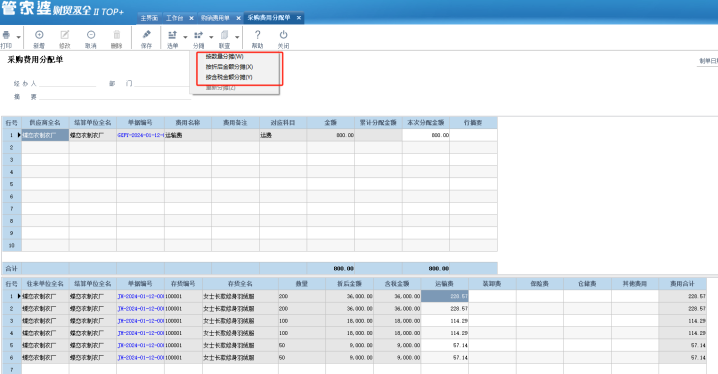Select the highlighted supplier cell in upper row 1
Image resolution: width=718 pixels, height=374 pixels.
pyautogui.click(x=45, y=136)
